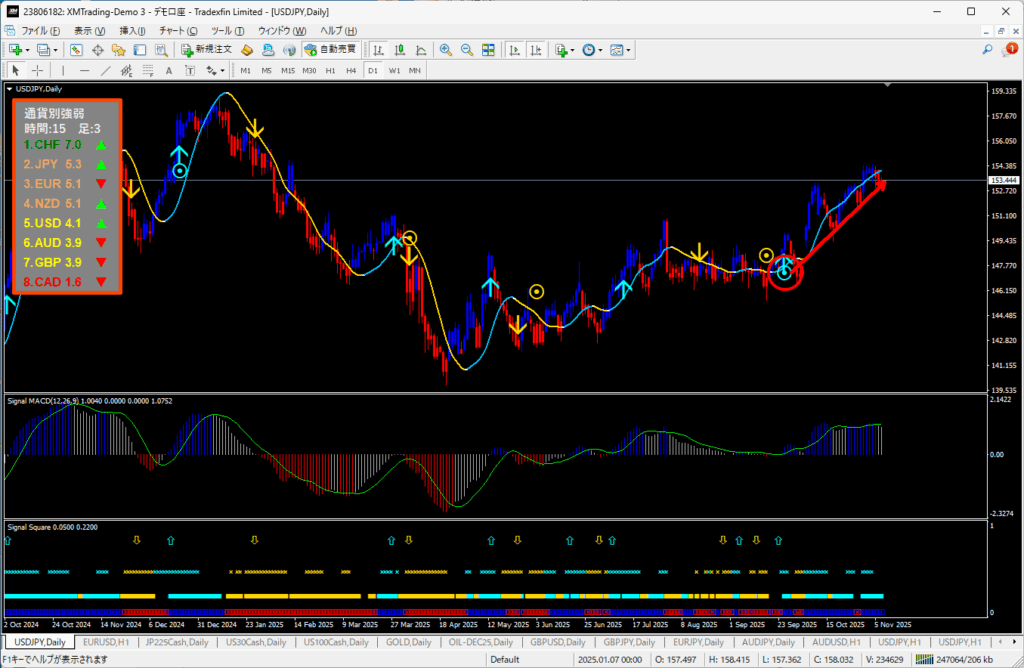This screenshot has width=1024, height=668.
Task: Click the zoom in magnifier icon
Action: coord(445,49)
